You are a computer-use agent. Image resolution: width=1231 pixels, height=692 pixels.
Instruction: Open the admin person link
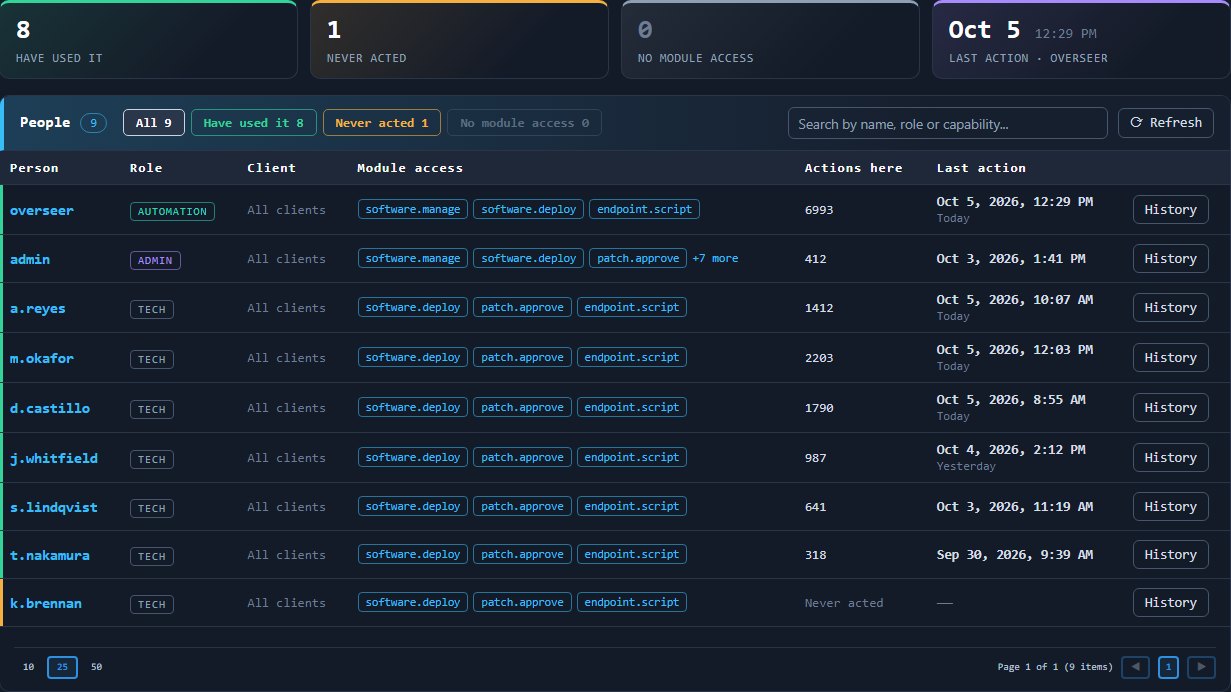tap(30, 259)
